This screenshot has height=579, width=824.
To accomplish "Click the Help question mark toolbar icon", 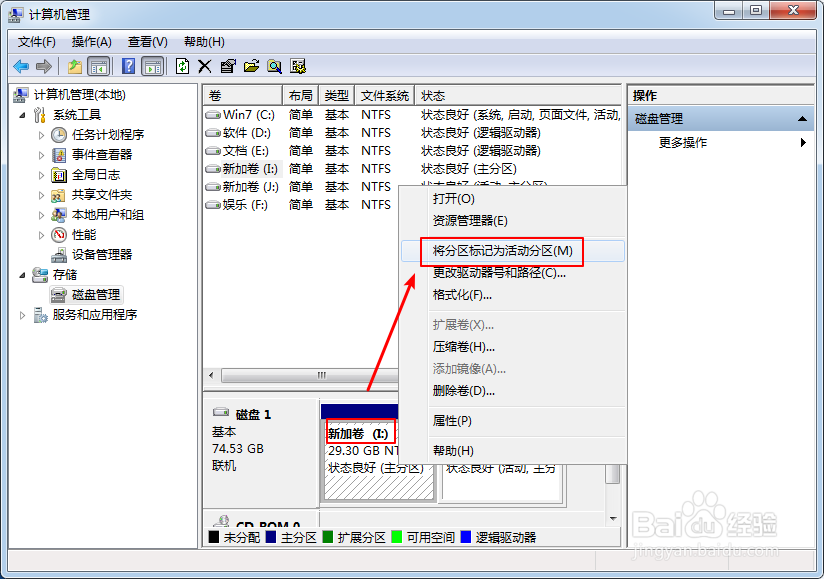I will 128,66.
